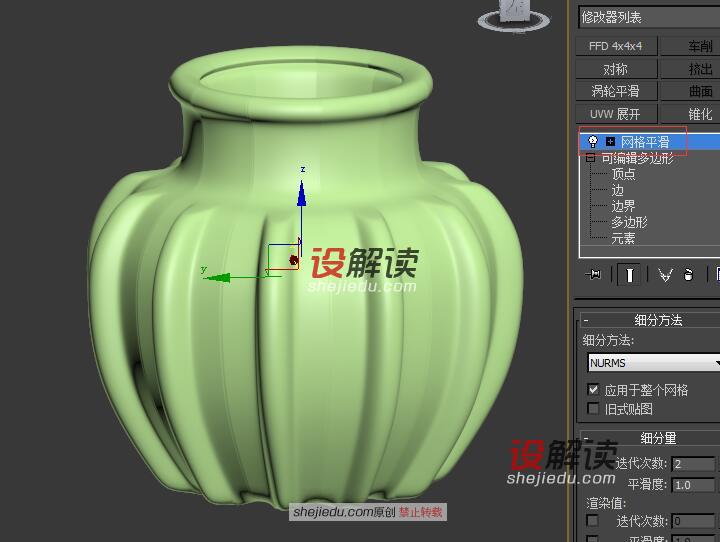Click the 平滑度 field showing 1.0
This screenshot has width=720, height=542.
click(693, 485)
